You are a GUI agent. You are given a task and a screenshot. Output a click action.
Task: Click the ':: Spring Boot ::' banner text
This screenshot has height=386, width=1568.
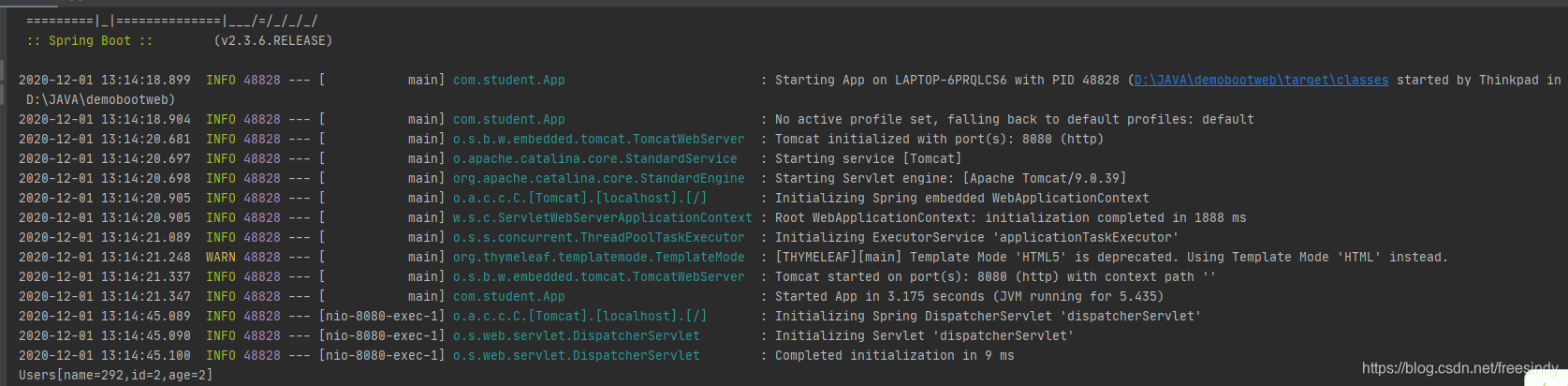(x=90, y=41)
